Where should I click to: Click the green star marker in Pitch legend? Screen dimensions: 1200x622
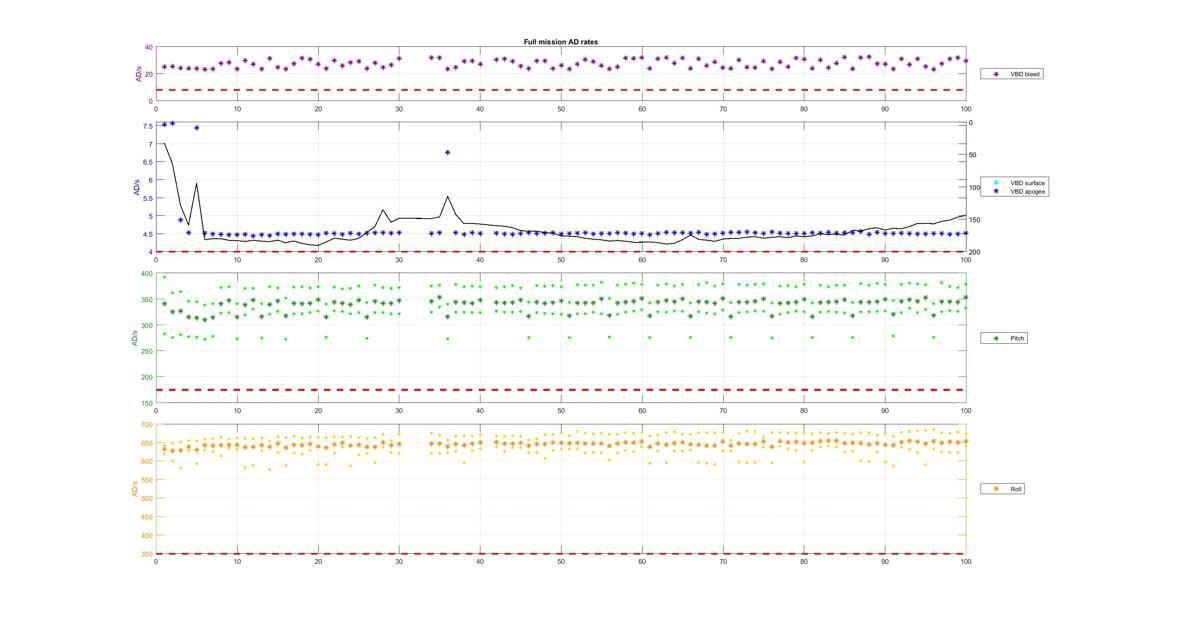996,339
